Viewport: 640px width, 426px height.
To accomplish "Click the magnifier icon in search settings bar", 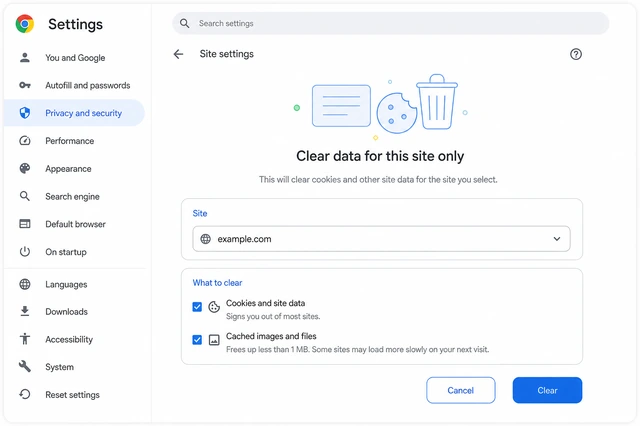I will (x=184, y=23).
